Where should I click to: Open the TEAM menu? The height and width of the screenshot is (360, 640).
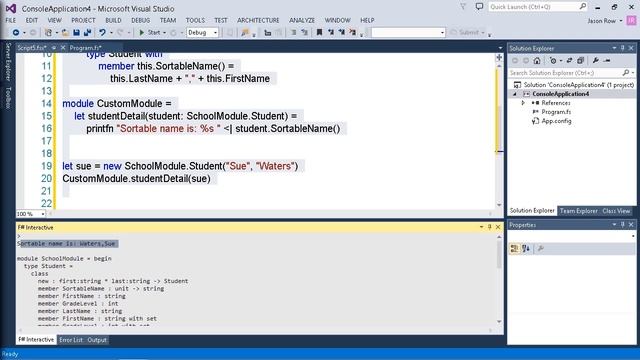click(x=168, y=20)
